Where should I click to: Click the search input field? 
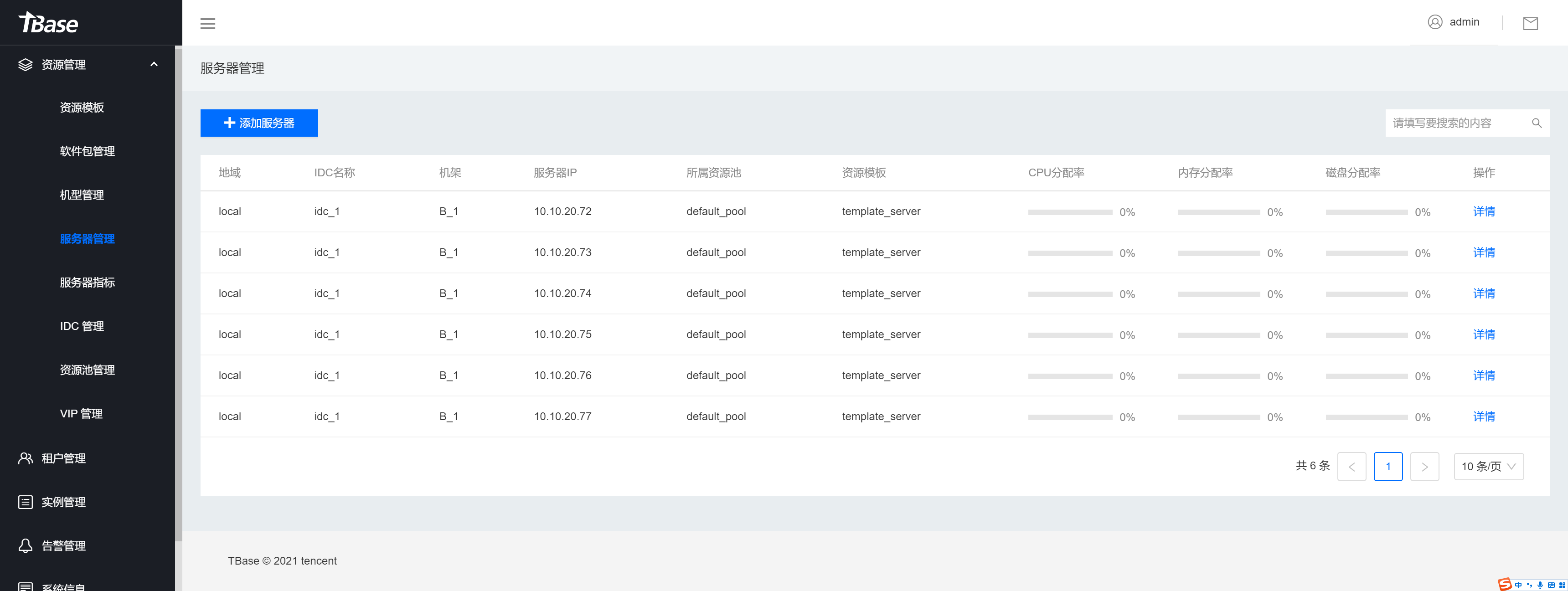(1449, 123)
